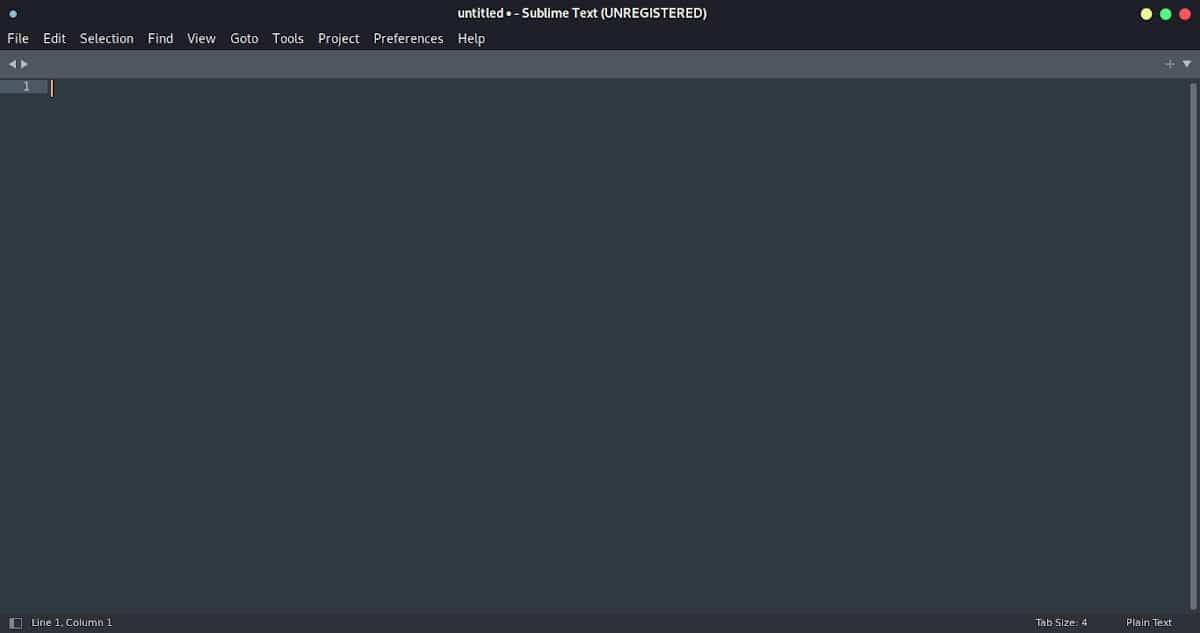Viewport: 1200px width, 633px height.
Task: Click line number 1 in the gutter
Action: (26, 87)
